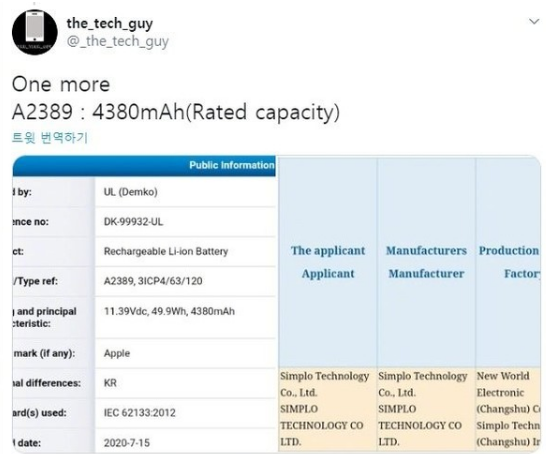Click the Manufacturers column header
This screenshot has height=454, width=546.
pos(426,261)
